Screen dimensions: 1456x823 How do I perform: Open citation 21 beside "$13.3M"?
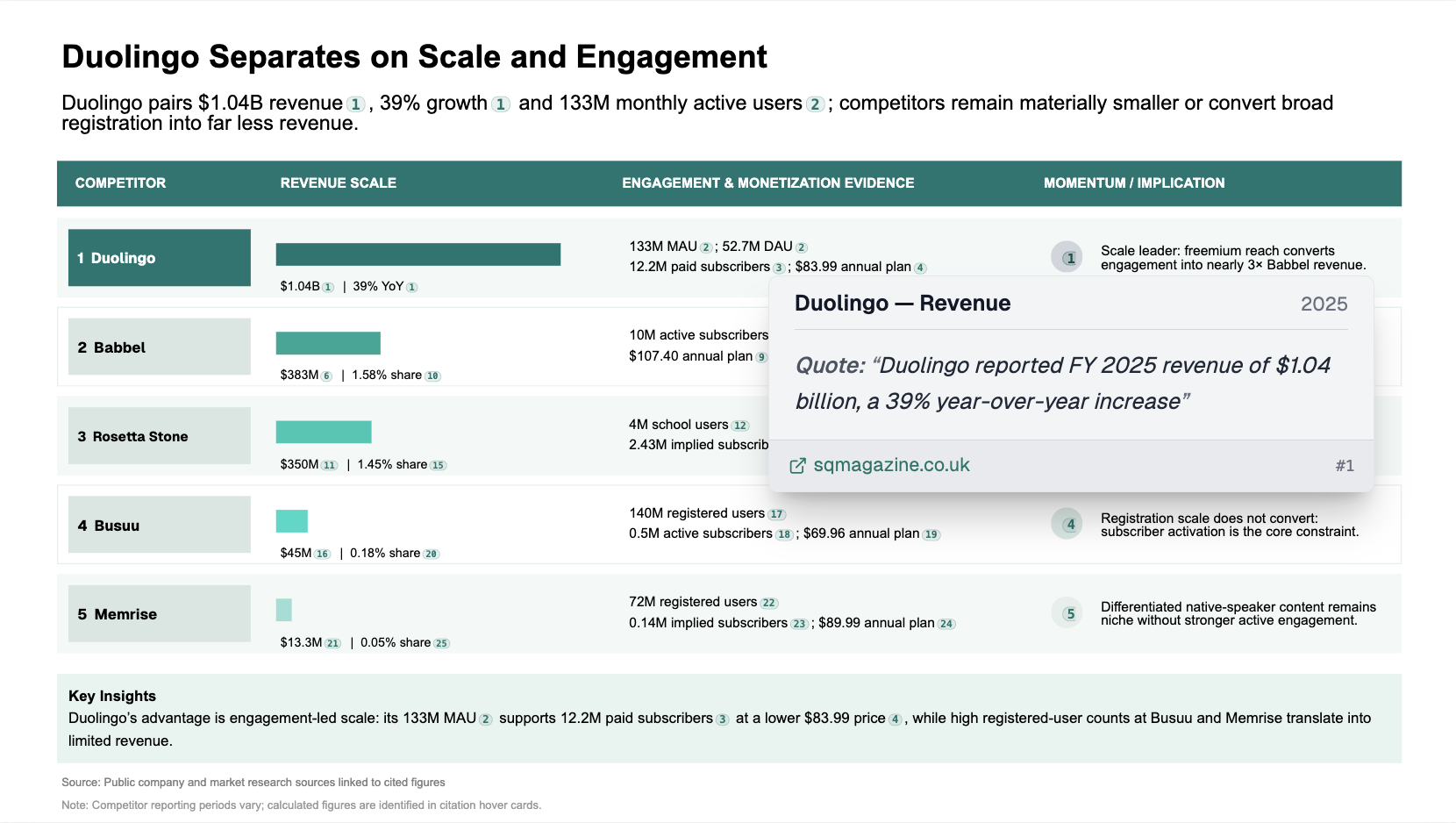click(333, 643)
